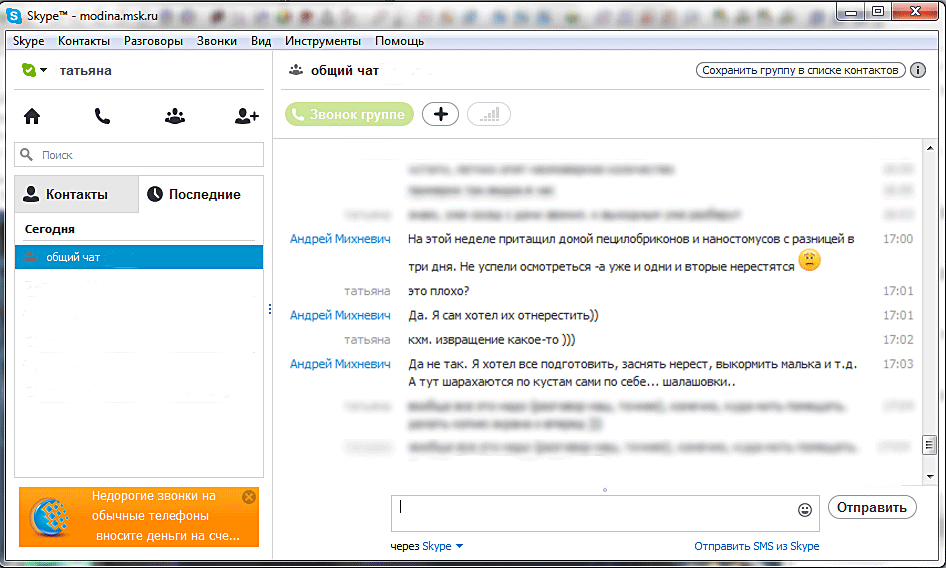Follow the Отправить SMS из Skype link
Image resolution: width=946 pixels, height=568 pixels.
pos(757,546)
